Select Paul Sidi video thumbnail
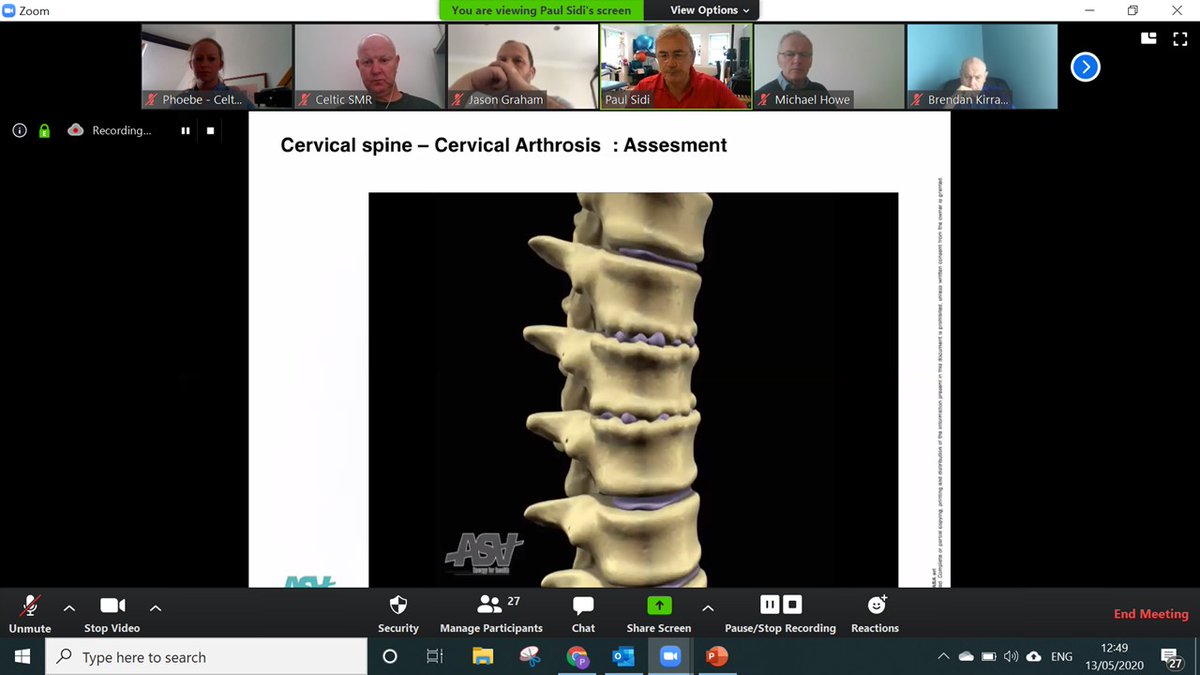This screenshot has width=1200, height=675. (676, 66)
